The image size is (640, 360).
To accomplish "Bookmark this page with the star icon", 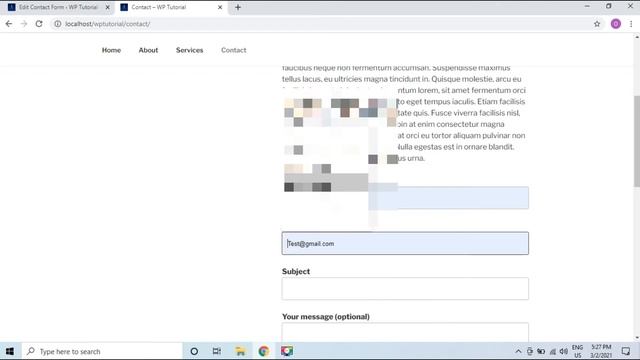I will point(597,24).
